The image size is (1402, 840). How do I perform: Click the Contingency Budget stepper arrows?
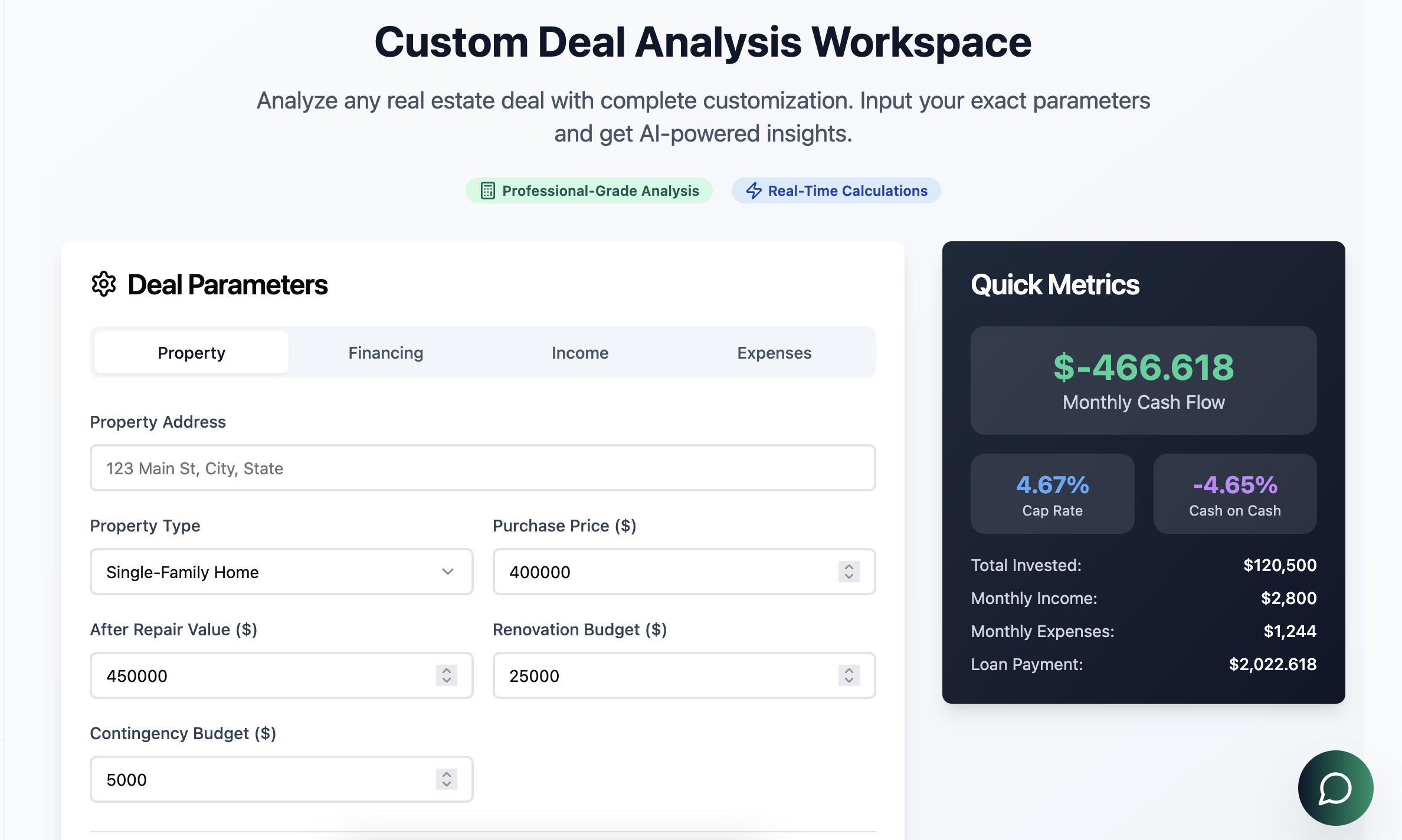pyautogui.click(x=446, y=779)
